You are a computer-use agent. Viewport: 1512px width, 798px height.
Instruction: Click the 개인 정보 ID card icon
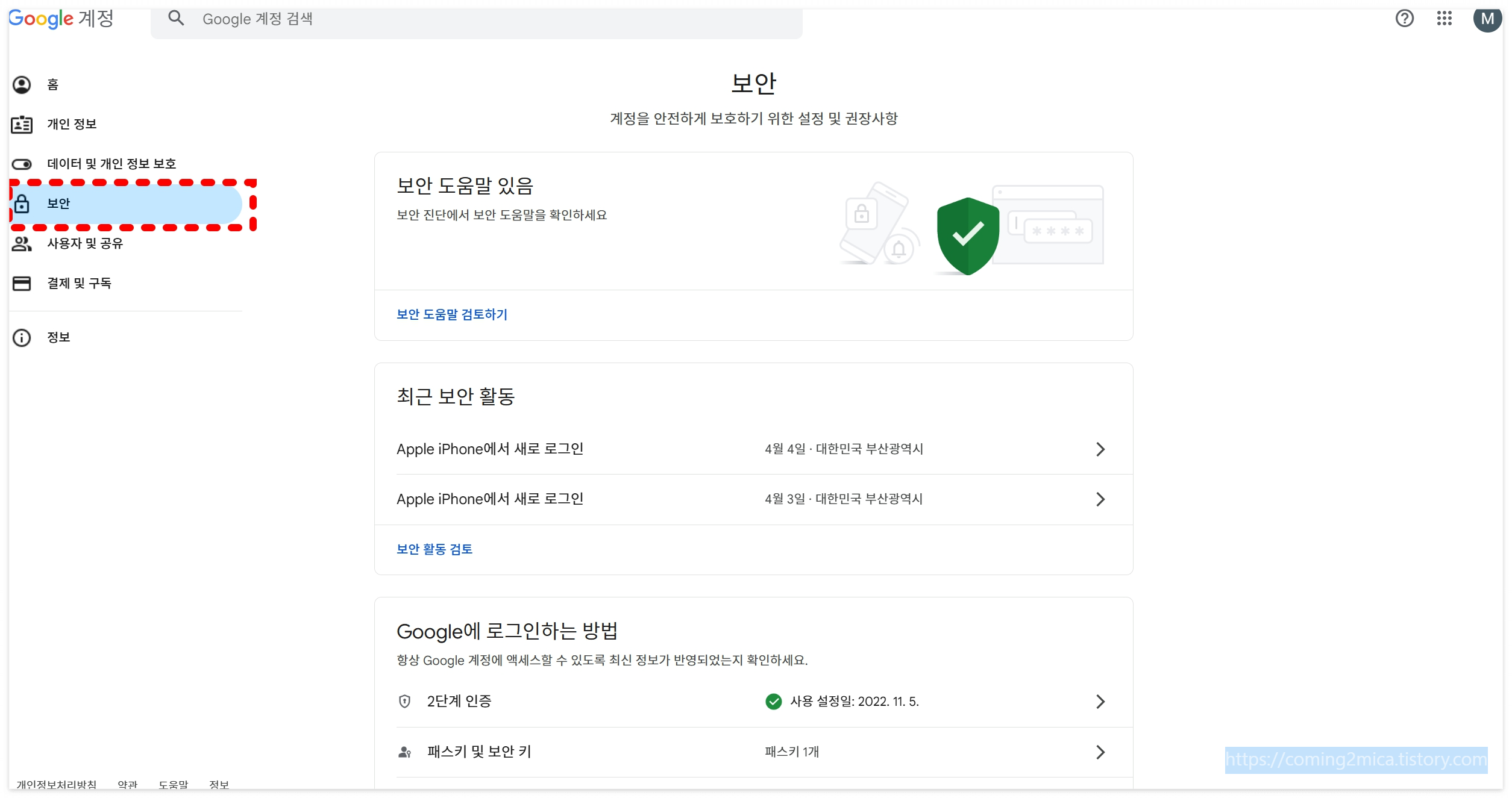tap(22, 125)
